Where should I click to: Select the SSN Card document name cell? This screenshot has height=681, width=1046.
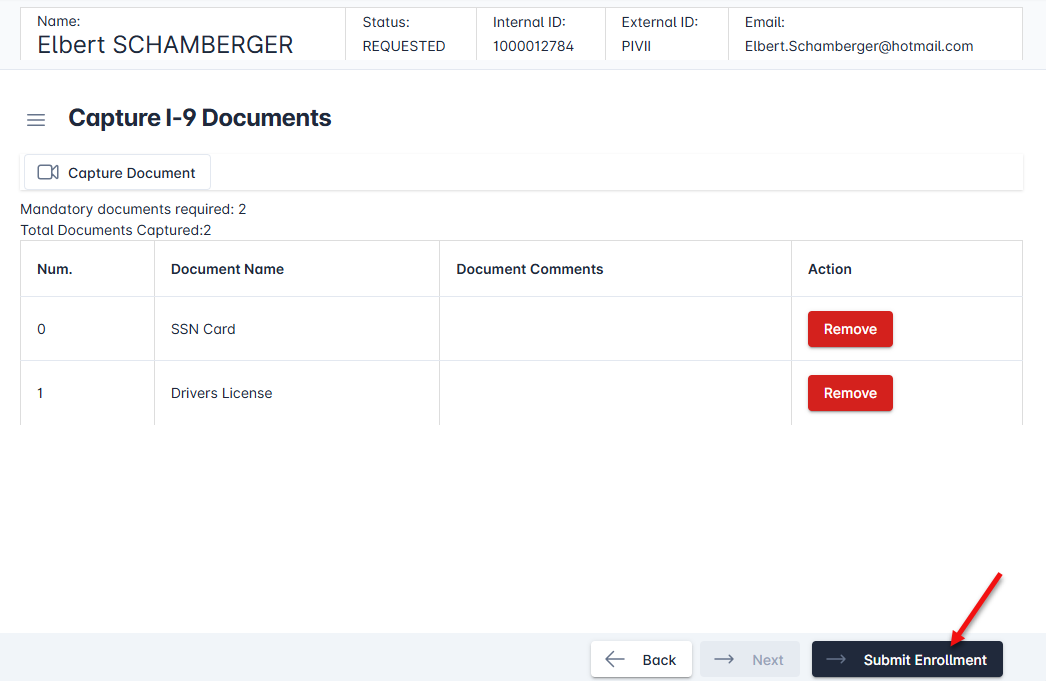coord(203,329)
